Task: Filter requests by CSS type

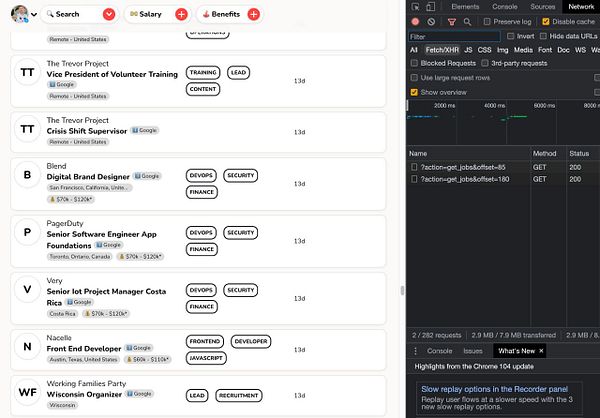Action: (x=484, y=50)
